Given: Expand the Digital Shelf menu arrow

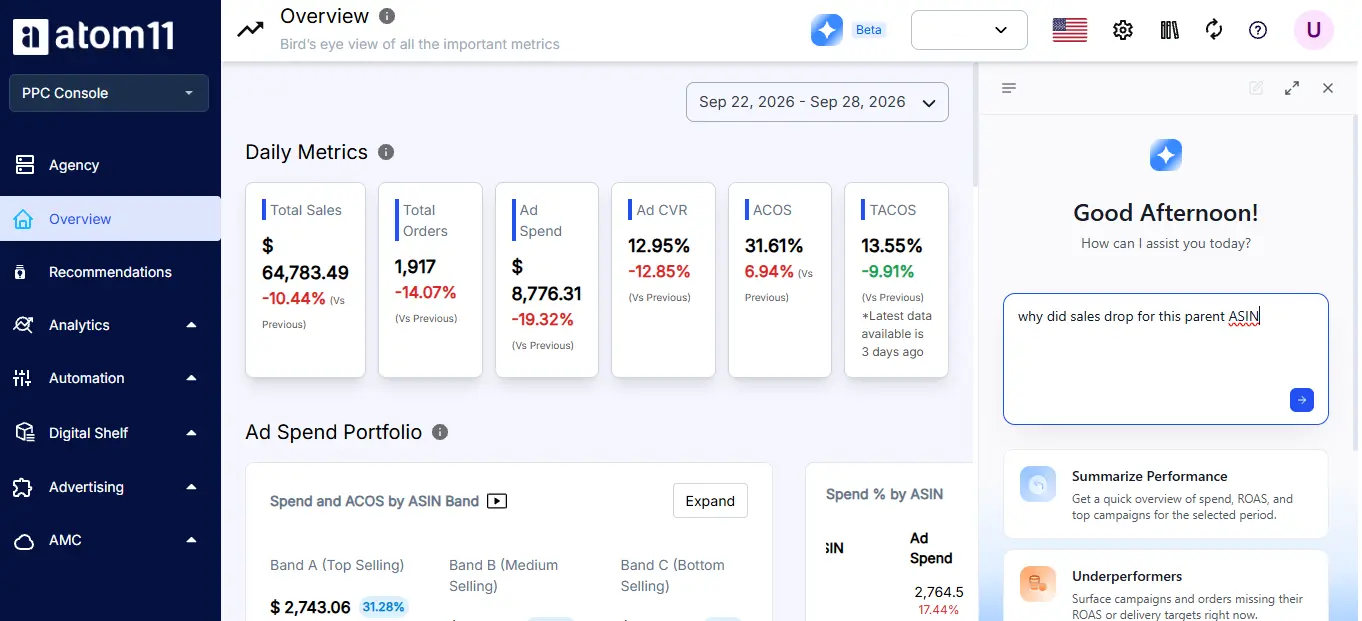Looking at the screenshot, I should (x=191, y=433).
